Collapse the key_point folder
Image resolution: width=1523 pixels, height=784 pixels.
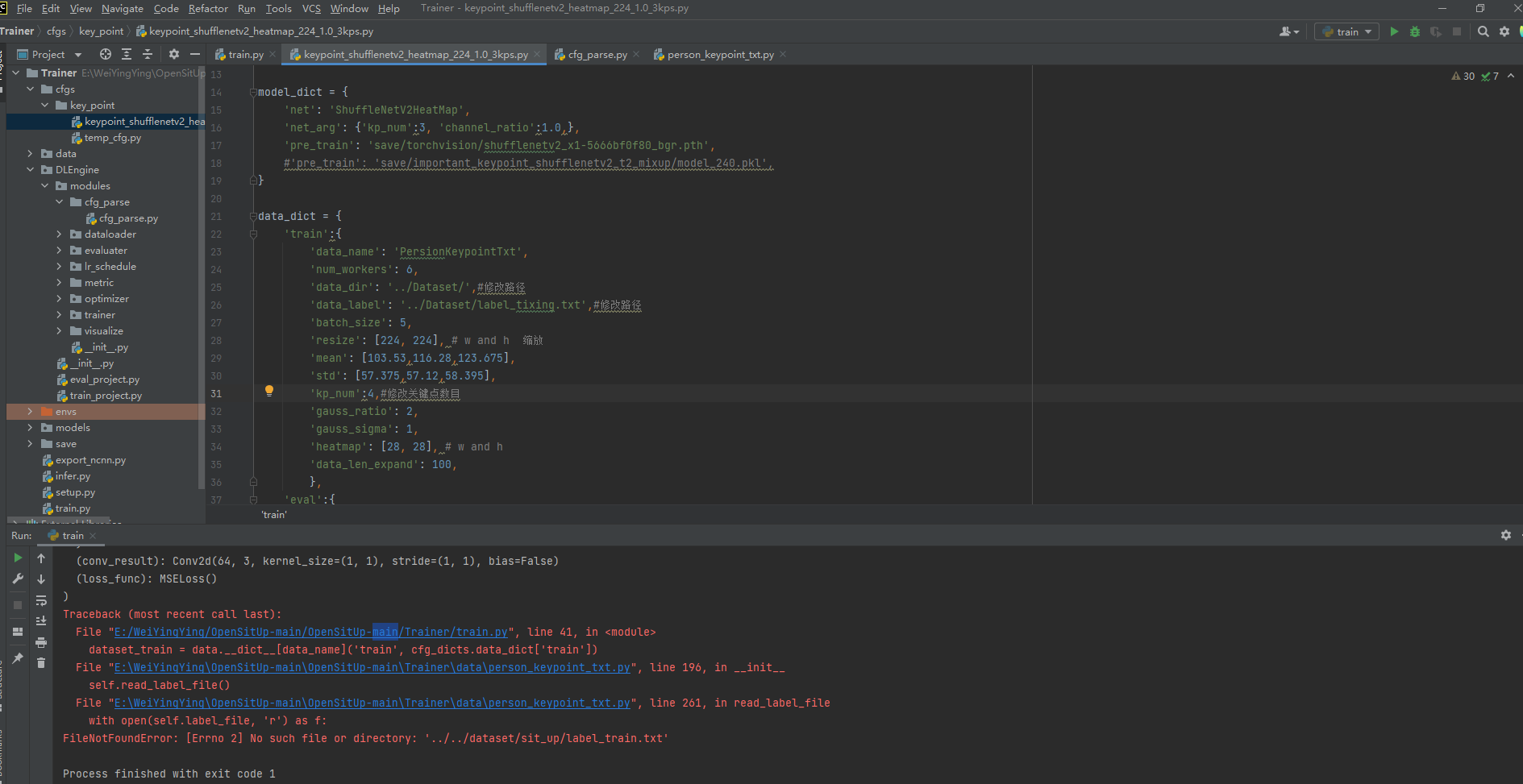[x=44, y=105]
